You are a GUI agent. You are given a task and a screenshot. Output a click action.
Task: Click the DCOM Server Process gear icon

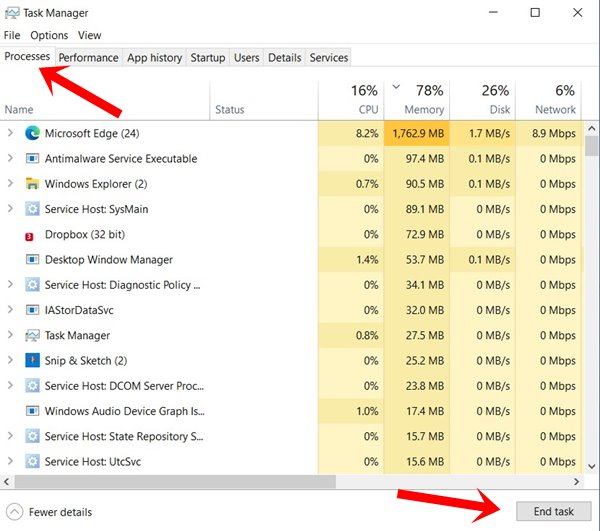click(33, 386)
